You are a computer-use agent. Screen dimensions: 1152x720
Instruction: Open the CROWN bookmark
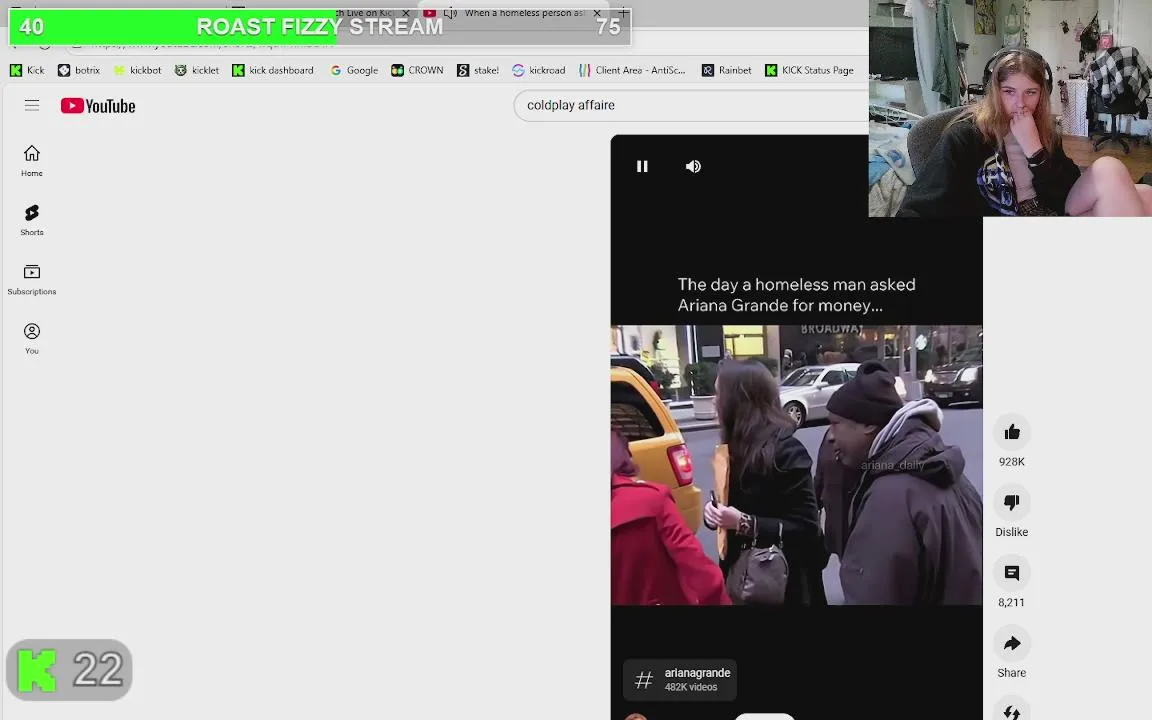(x=417, y=71)
